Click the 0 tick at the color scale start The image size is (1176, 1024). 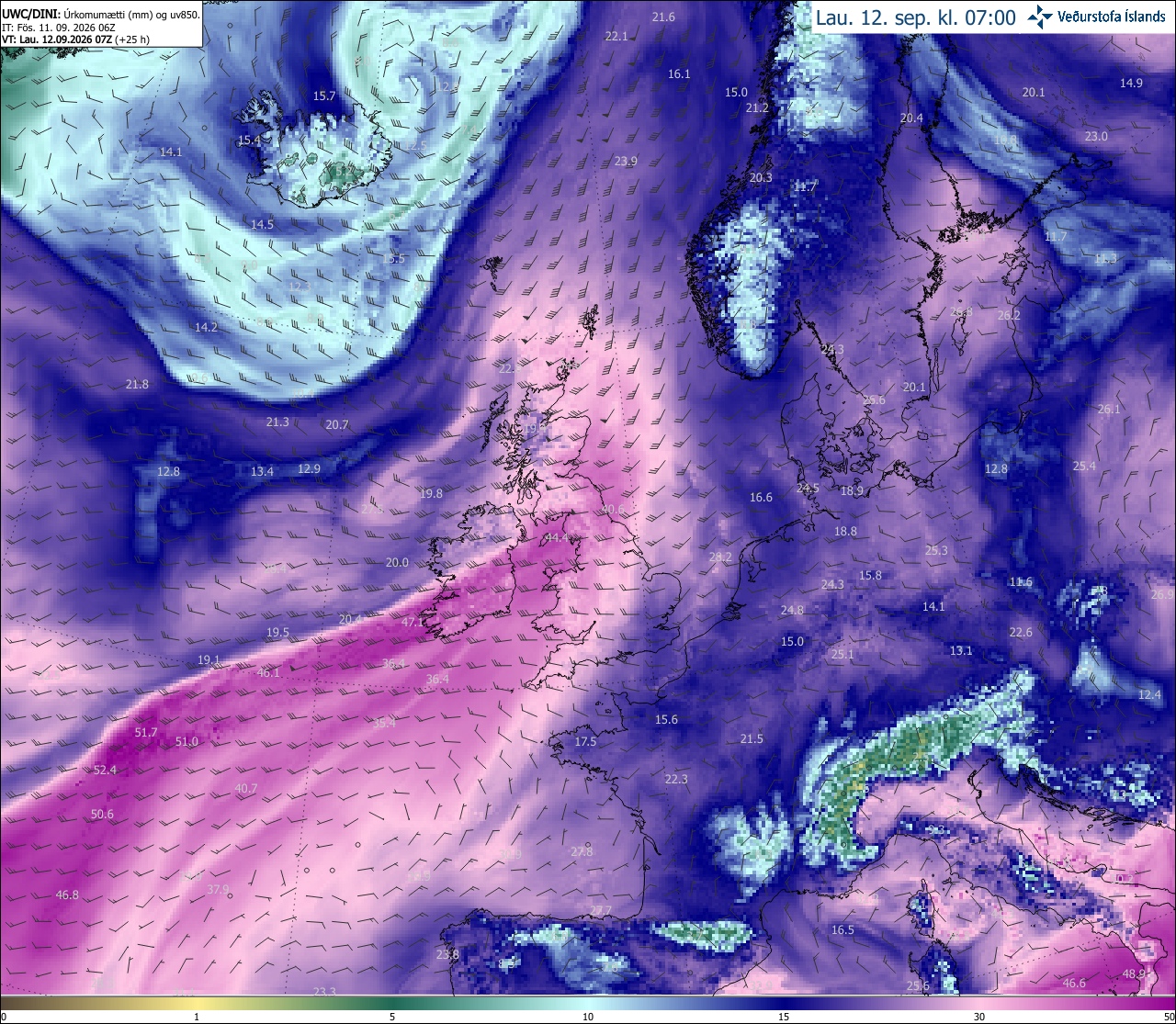[x=3, y=1017]
